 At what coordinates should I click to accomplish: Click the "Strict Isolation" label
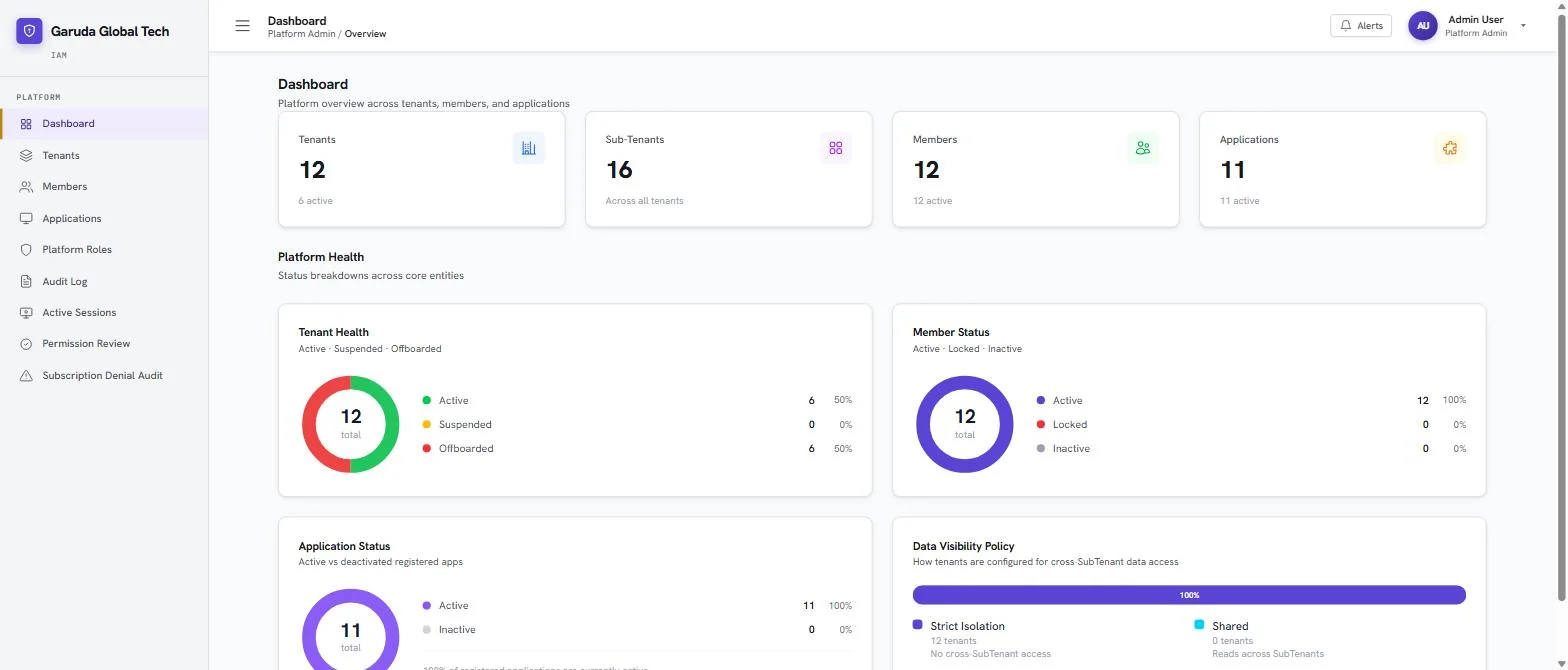point(968,626)
